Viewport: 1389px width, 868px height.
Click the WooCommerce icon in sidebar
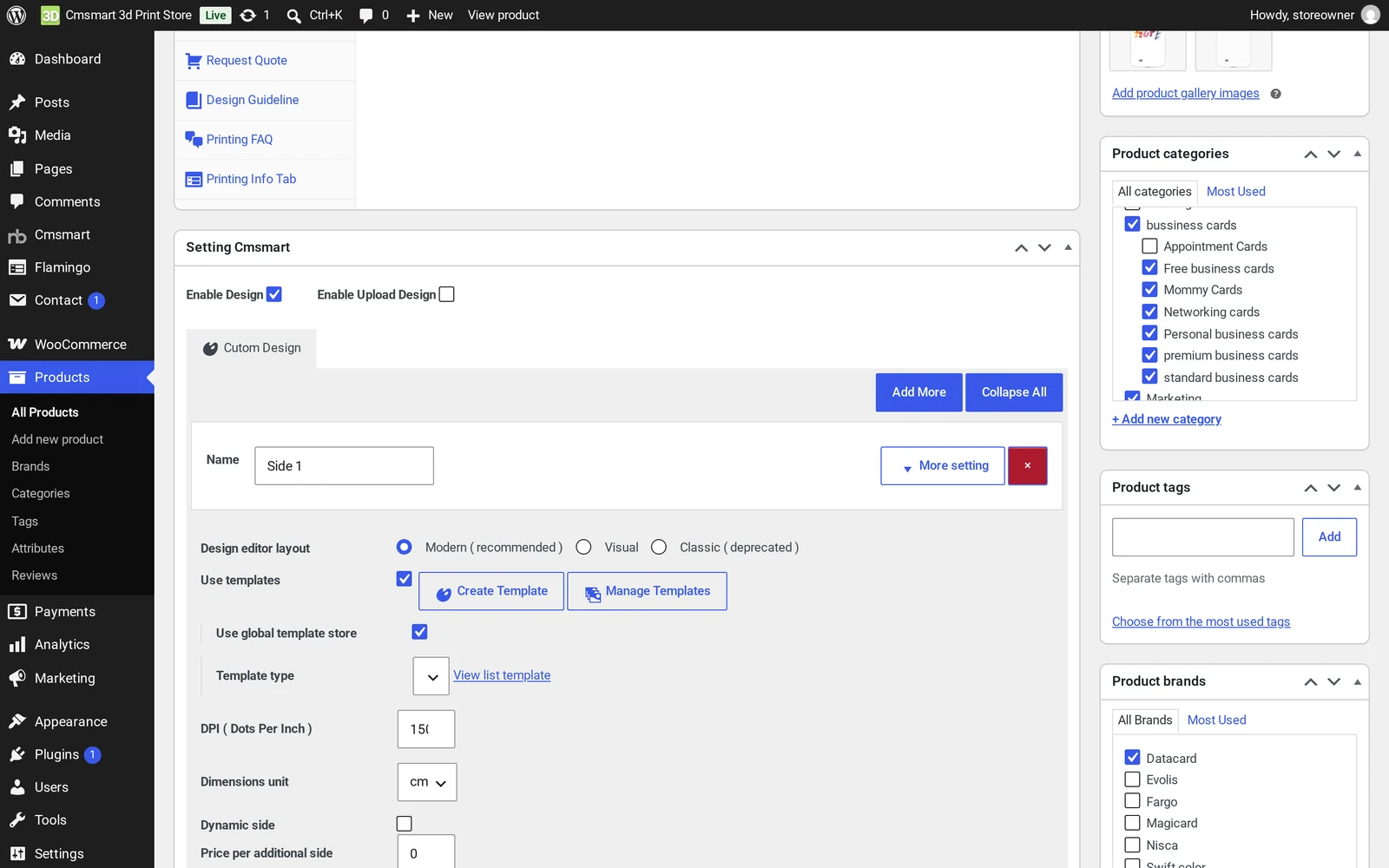(17, 345)
